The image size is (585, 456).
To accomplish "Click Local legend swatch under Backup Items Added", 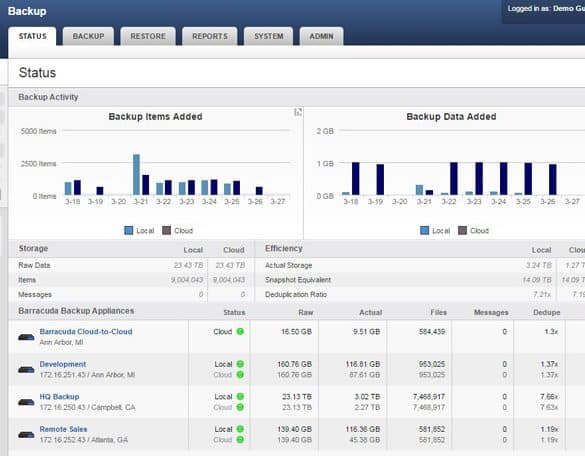I will 128,230.
